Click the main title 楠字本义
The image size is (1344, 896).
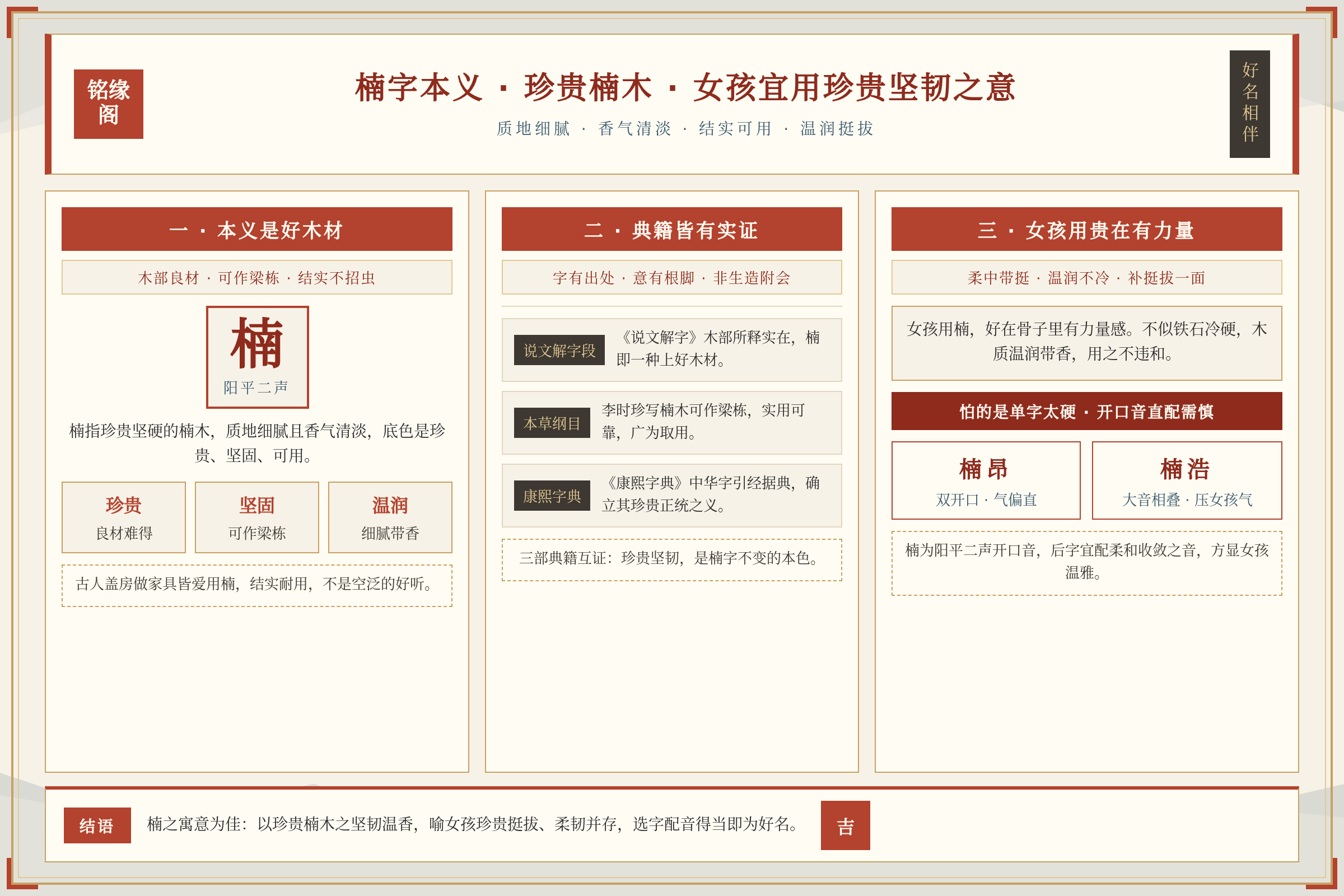click(685, 87)
